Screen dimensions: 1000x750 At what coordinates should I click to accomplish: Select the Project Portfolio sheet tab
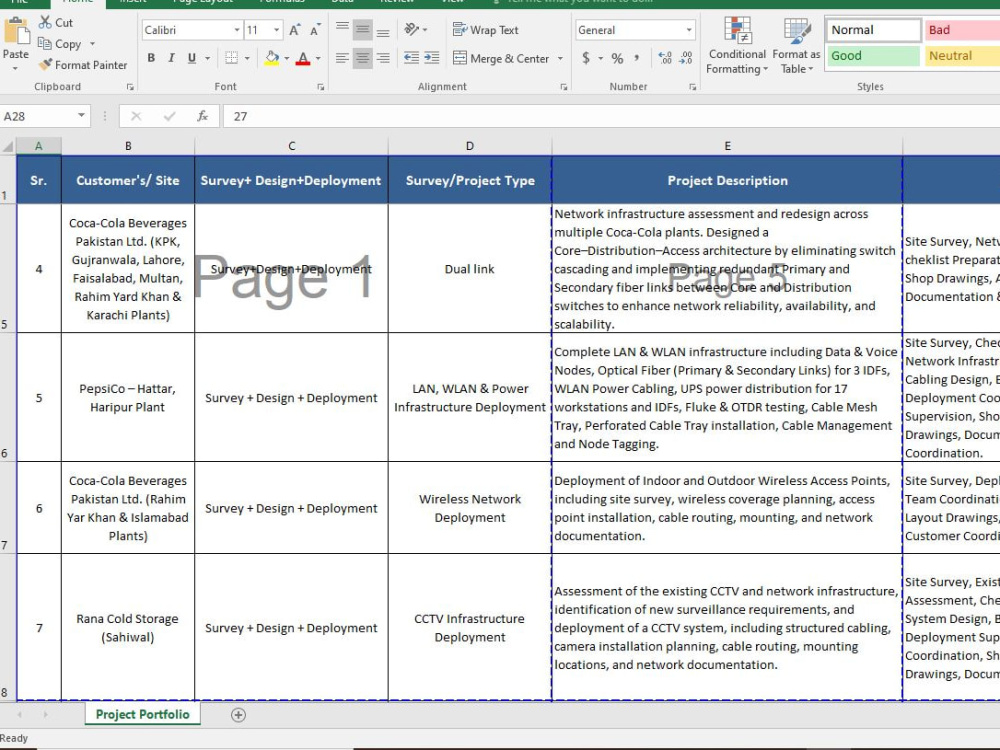click(142, 714)
